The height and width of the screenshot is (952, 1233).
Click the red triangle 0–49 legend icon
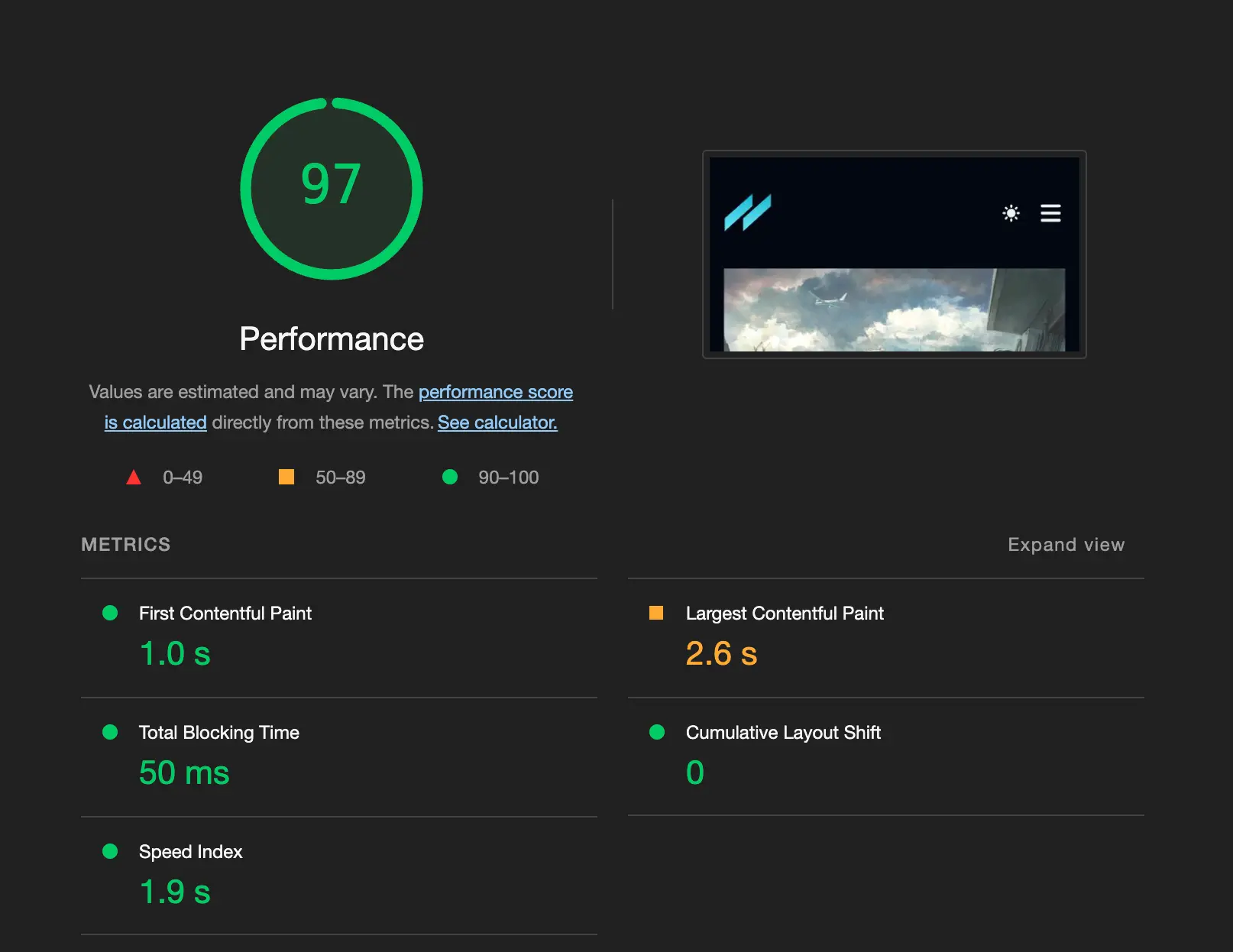coord(134,478)
